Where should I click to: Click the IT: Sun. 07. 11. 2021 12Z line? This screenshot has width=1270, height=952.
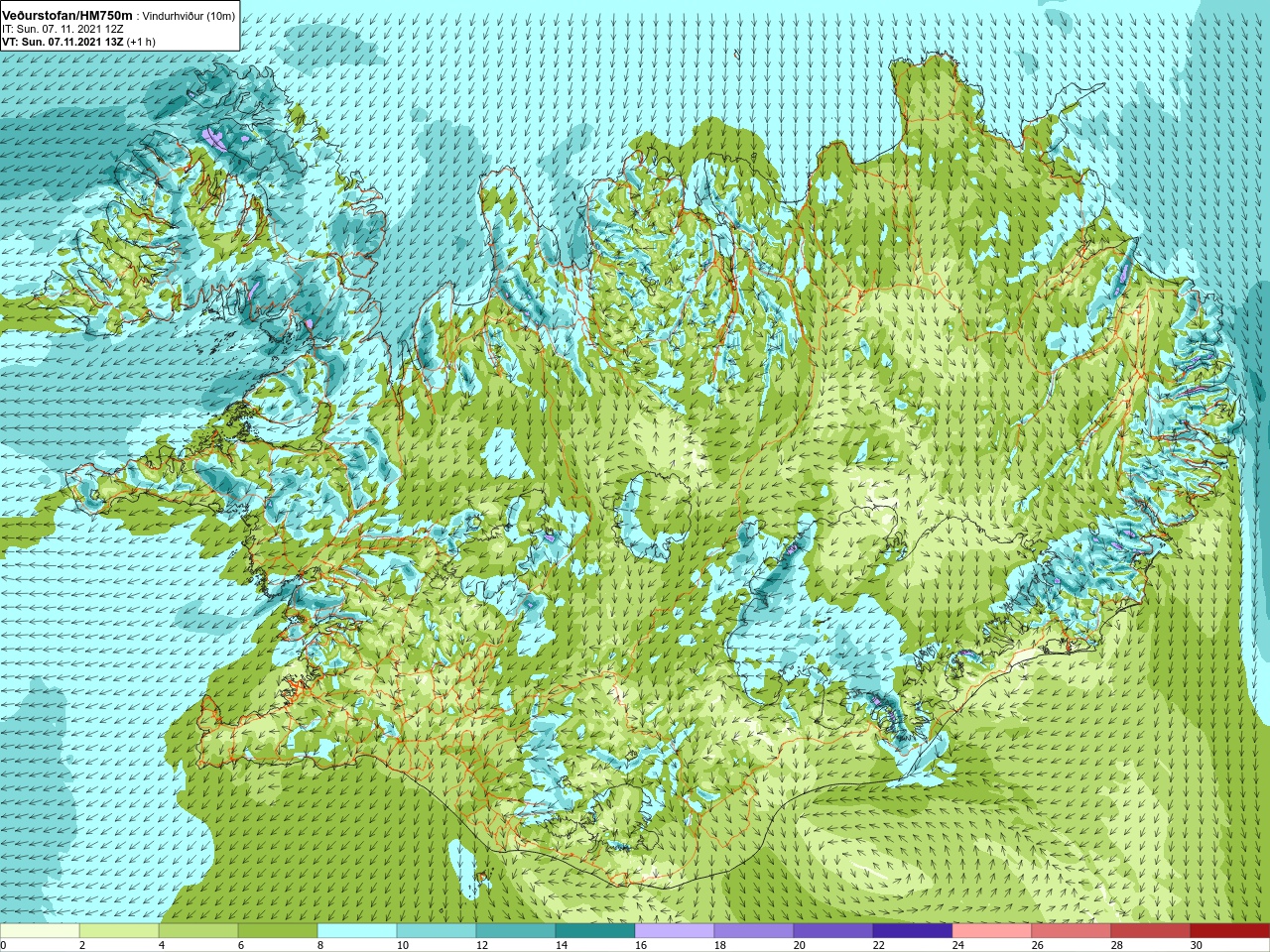pos(63,29)
